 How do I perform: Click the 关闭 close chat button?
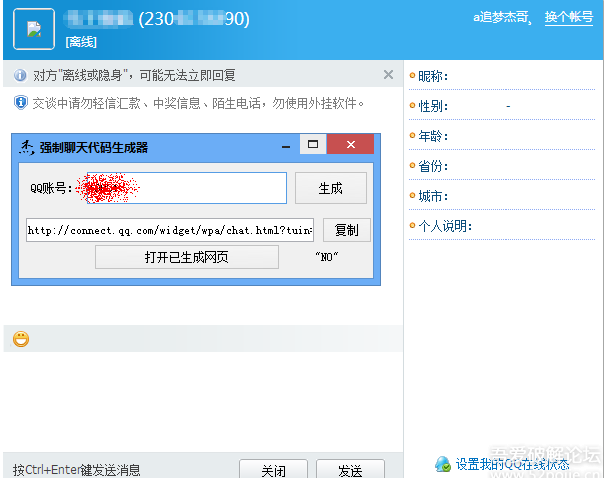(273, 469)
